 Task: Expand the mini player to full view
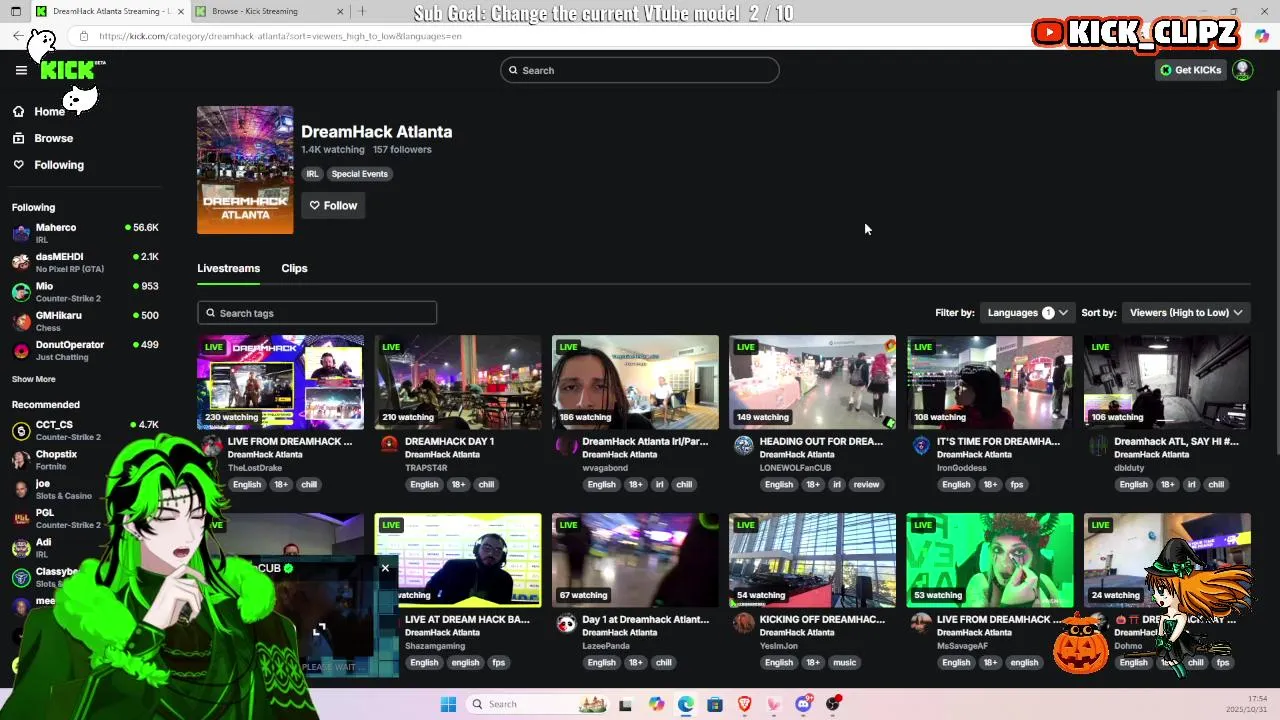[x=319, y=629]
